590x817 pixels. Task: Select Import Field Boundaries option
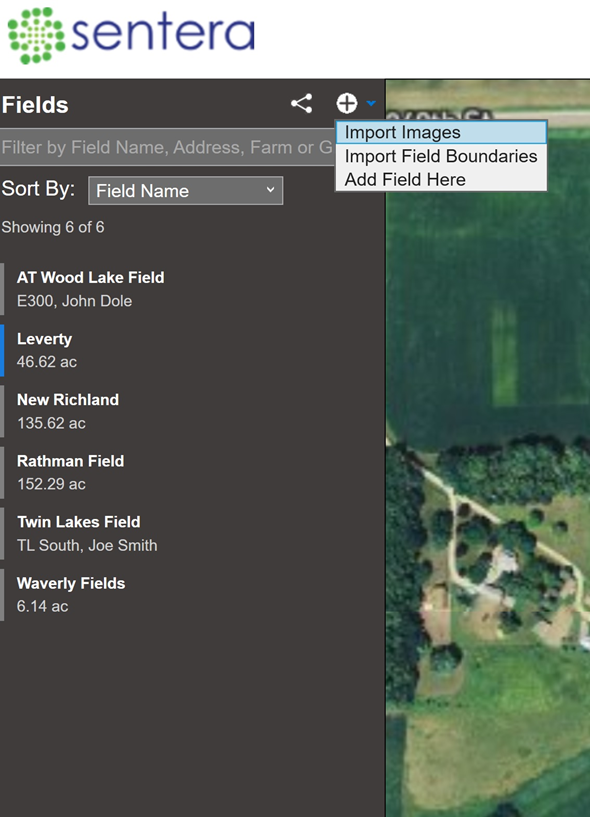[441, 156]
